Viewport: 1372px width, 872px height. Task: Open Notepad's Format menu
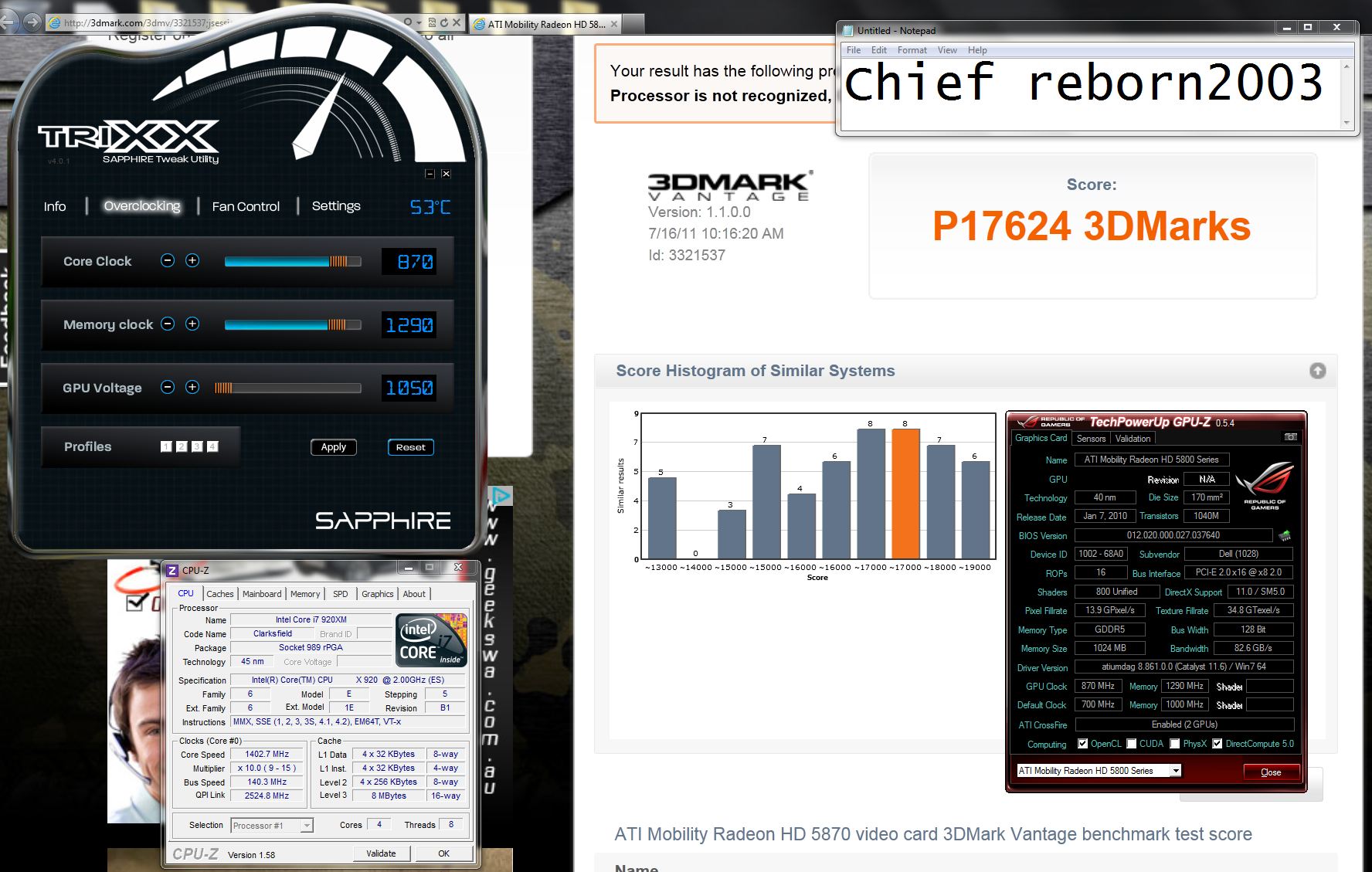(x=912, y=50)
